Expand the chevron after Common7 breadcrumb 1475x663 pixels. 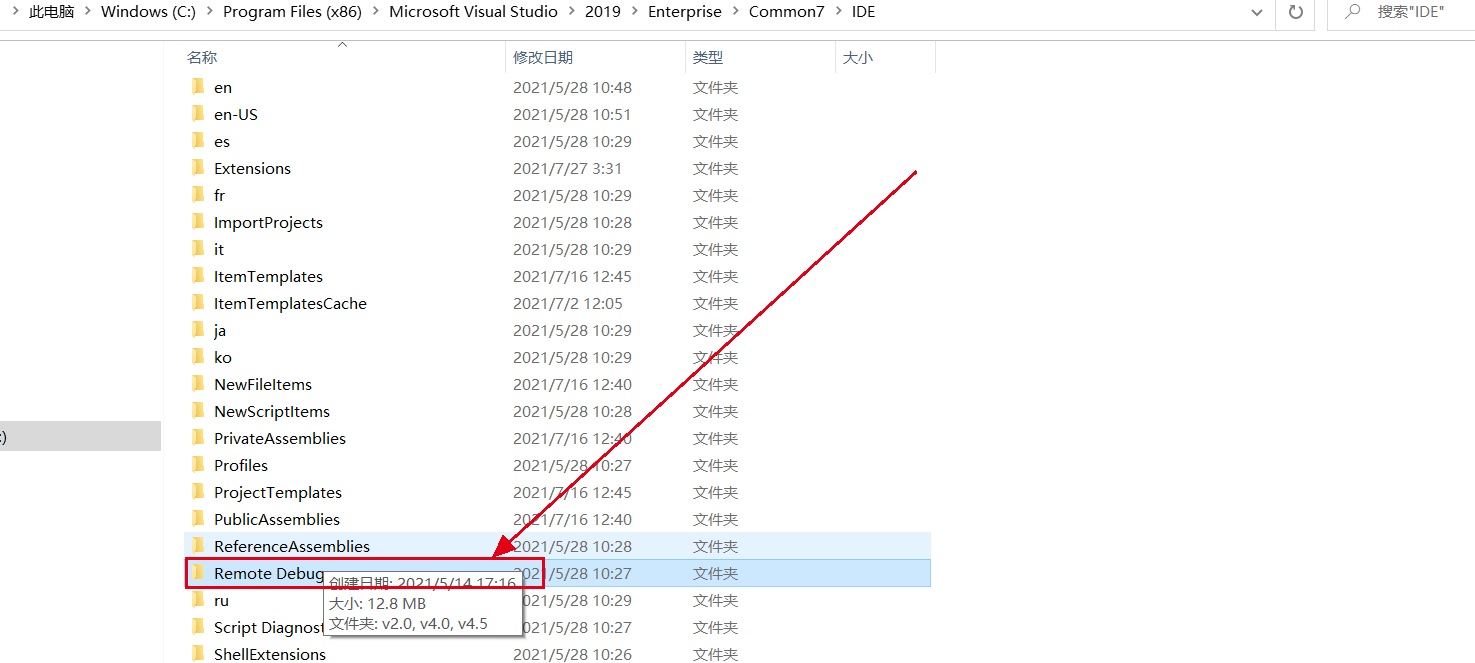tap(838, 12)
